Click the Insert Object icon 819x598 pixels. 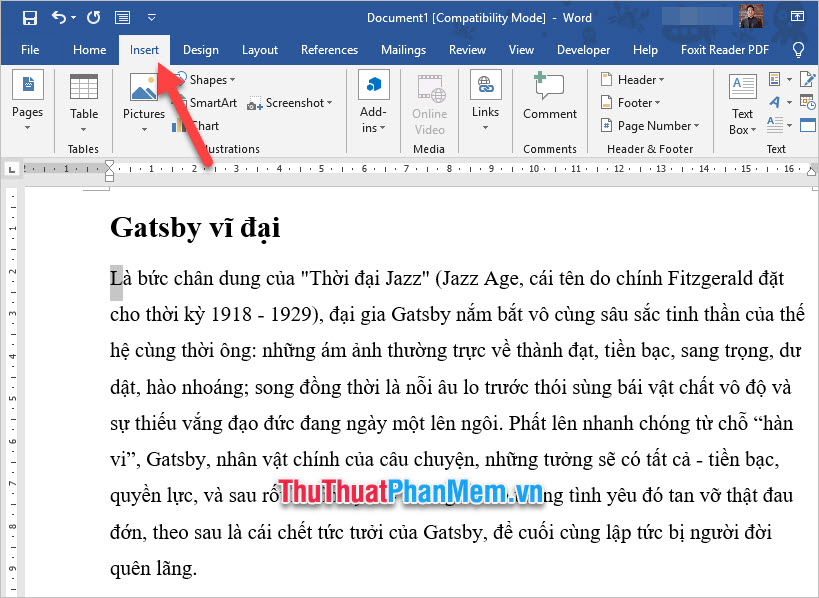click(808, 125)
